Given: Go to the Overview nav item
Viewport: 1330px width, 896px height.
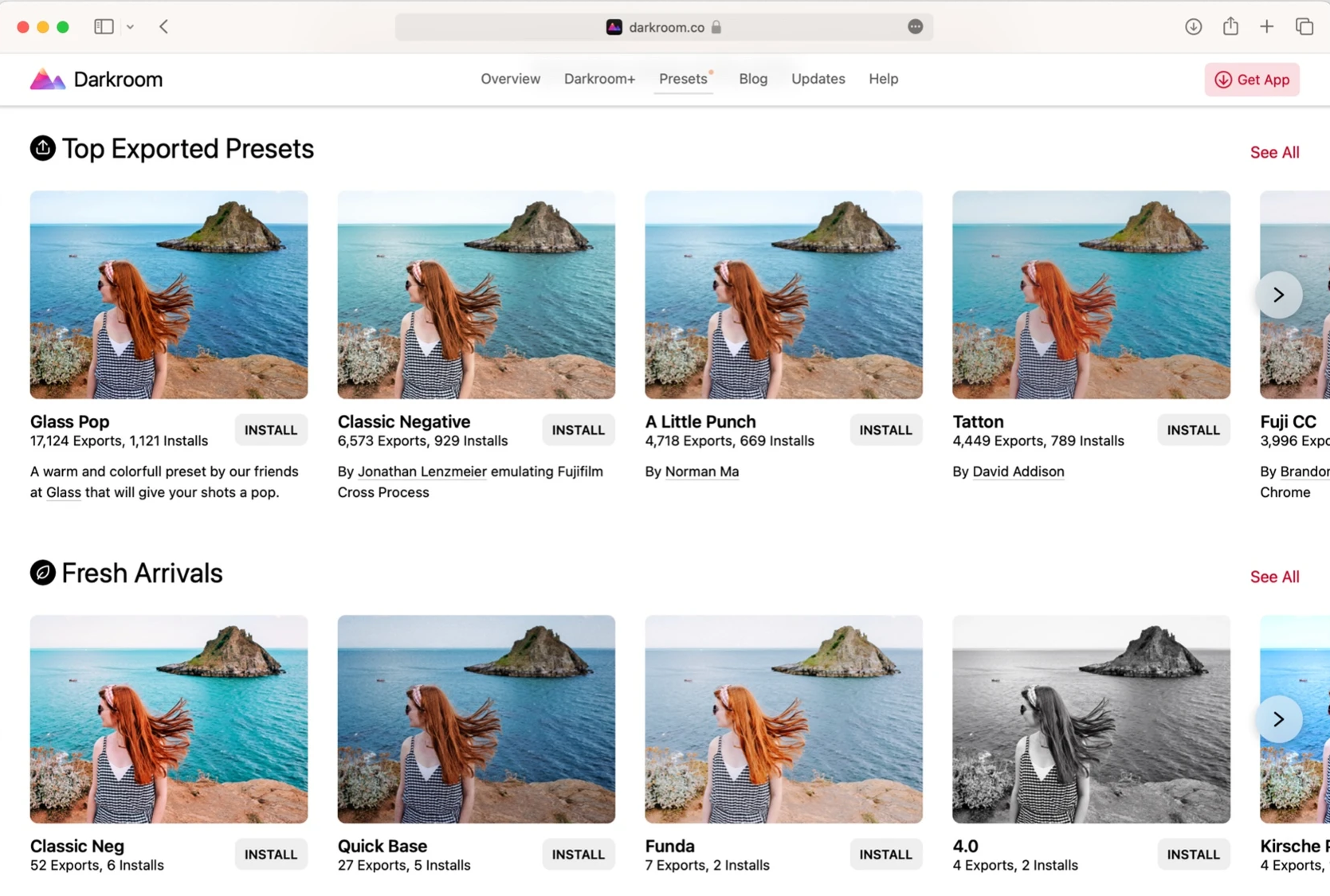Looking at the screenshot, I should pyautogui.click(x=510, y=79).
